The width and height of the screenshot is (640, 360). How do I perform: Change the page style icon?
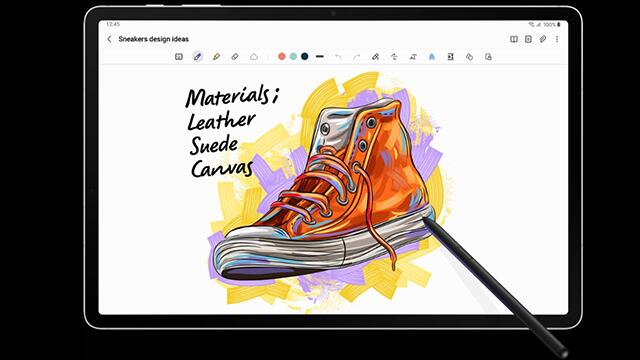click(x=469, y=57)
